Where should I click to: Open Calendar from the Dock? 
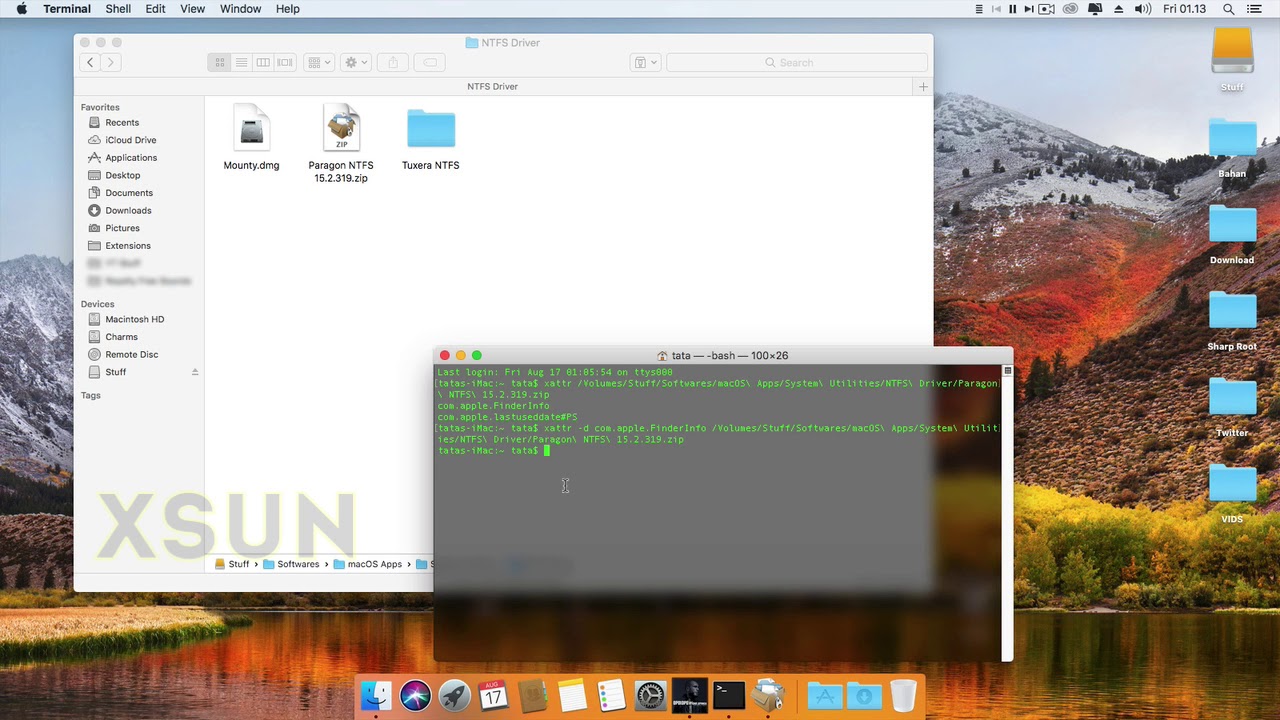click(493, 695)
